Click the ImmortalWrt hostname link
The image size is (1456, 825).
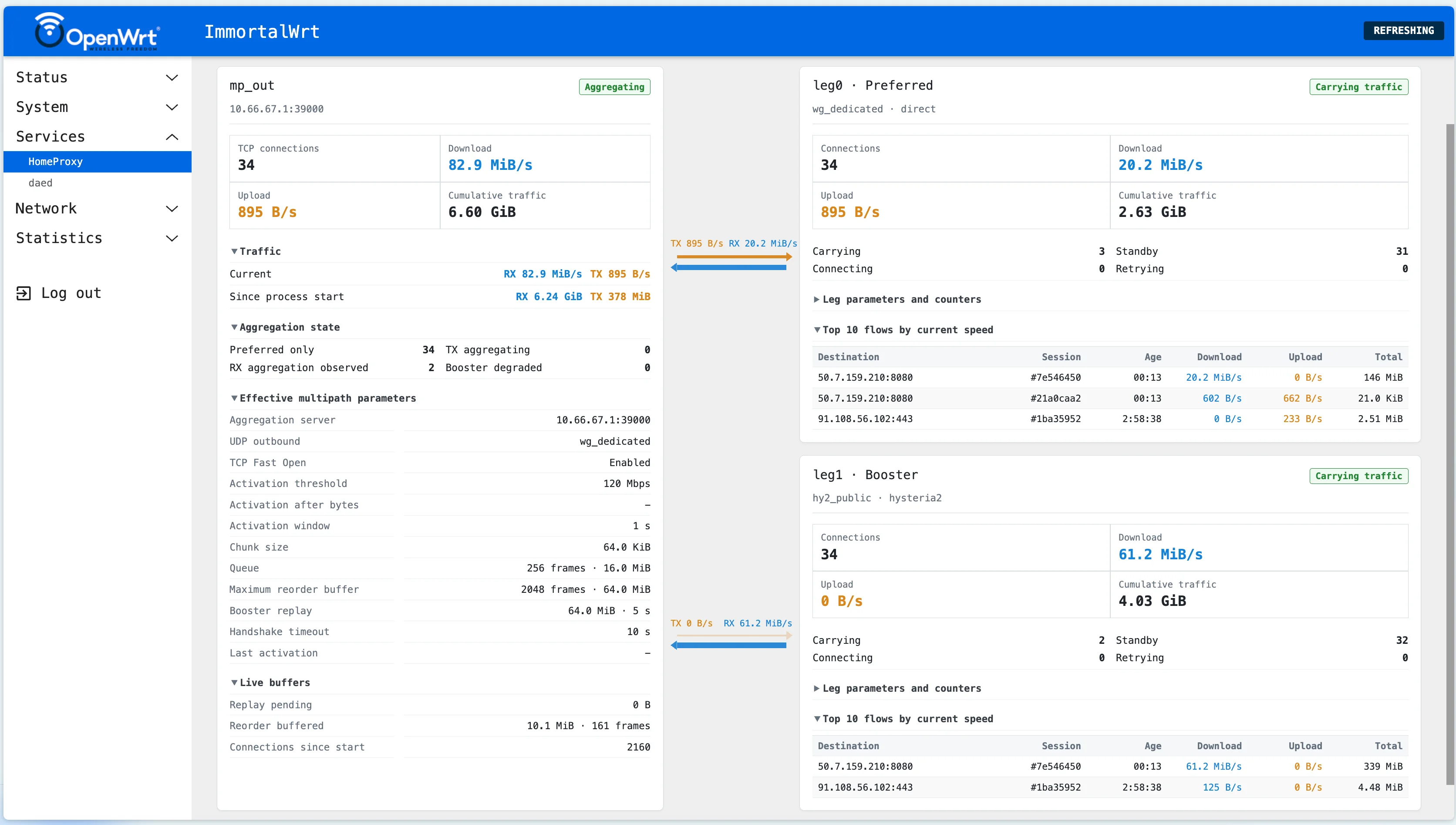click(x=262, y=32)
